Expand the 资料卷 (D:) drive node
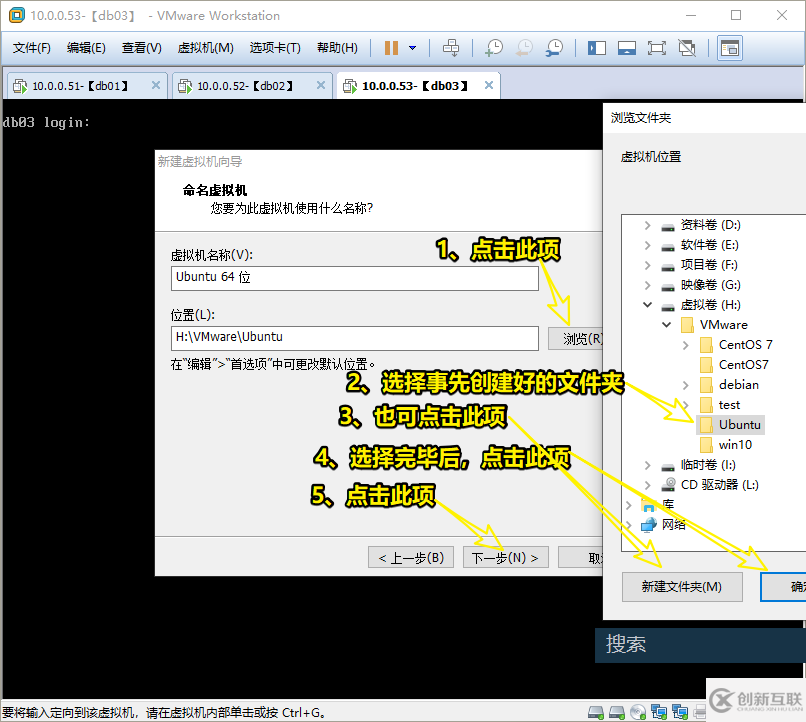Image resolution: width=806 pixels, height=722 pixels. pyautogui.click(x=648, y=225)
